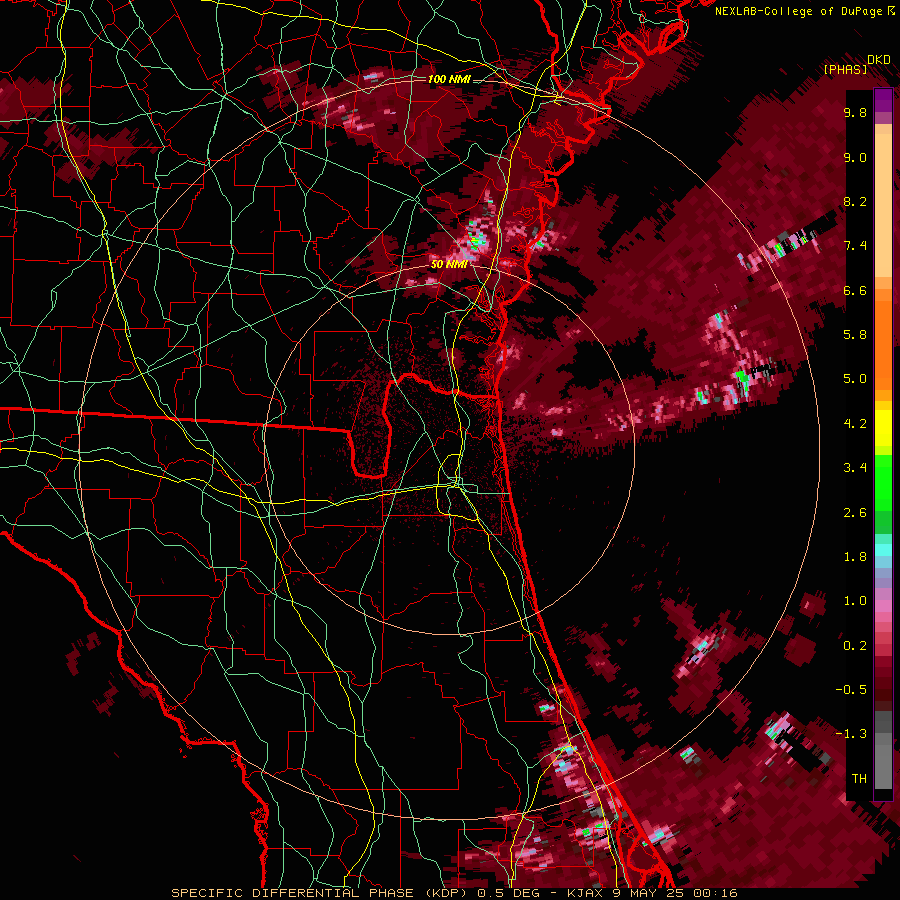Click the "8.2" legend value

pos(855,201)
